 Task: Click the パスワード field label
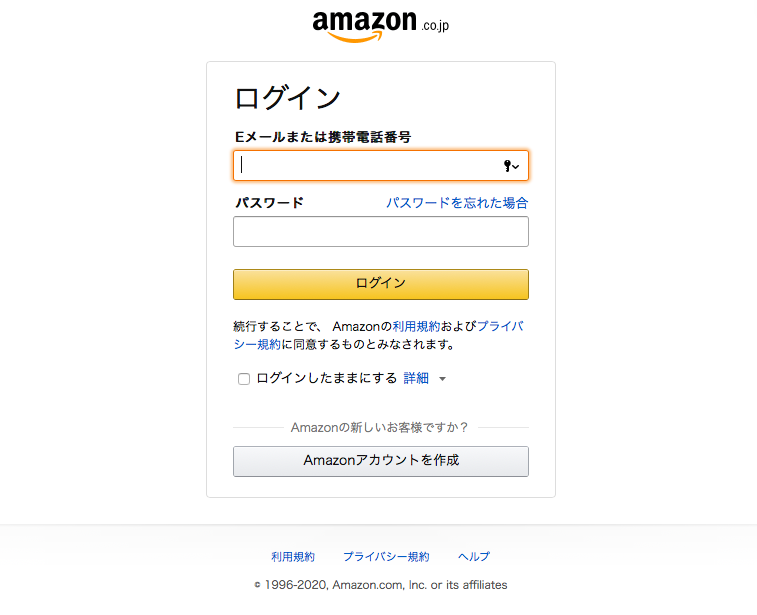[x=269, y=203]
